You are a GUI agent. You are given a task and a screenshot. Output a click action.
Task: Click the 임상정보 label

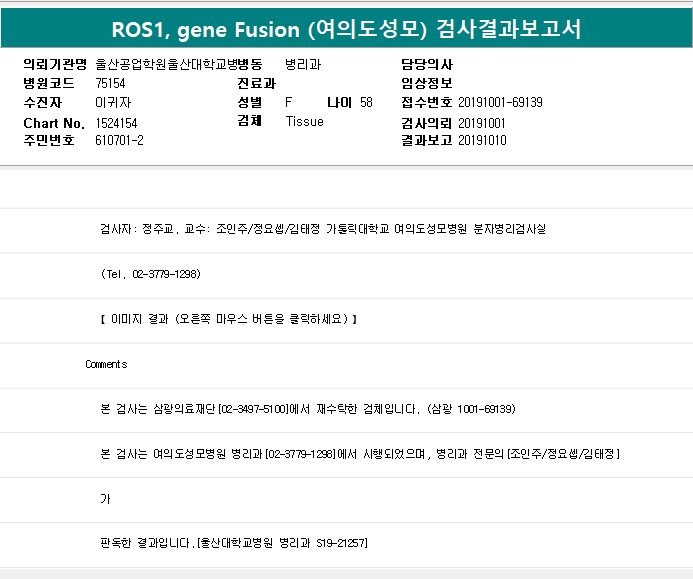pyautogui.click(x=426, y=83)
